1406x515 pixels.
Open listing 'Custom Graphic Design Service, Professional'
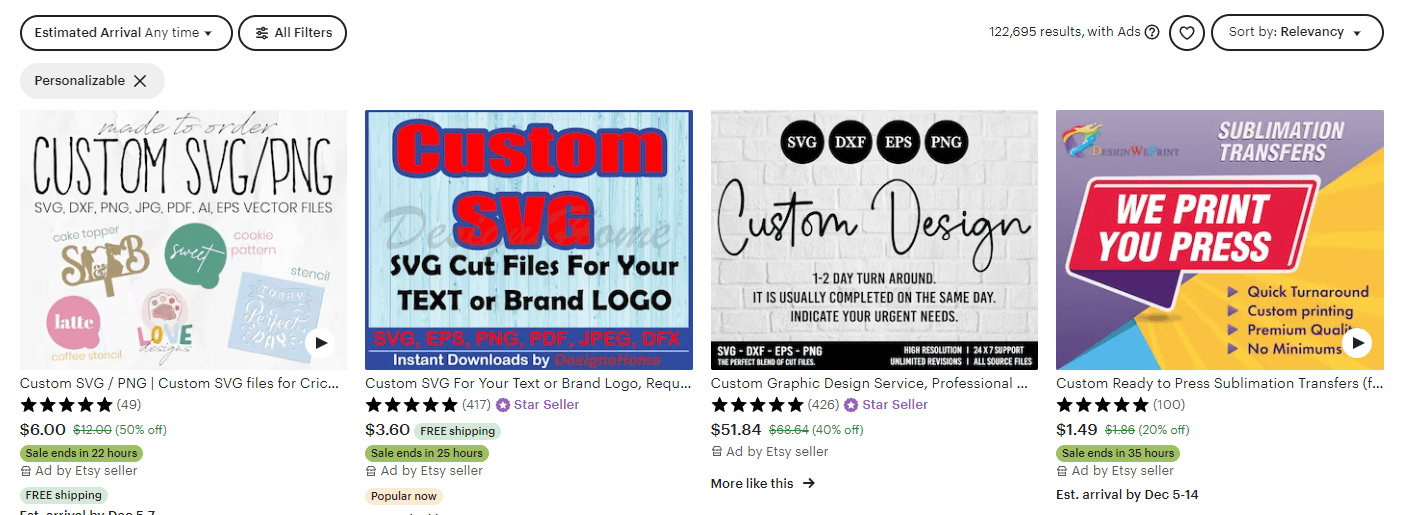[x=869, y=383]
